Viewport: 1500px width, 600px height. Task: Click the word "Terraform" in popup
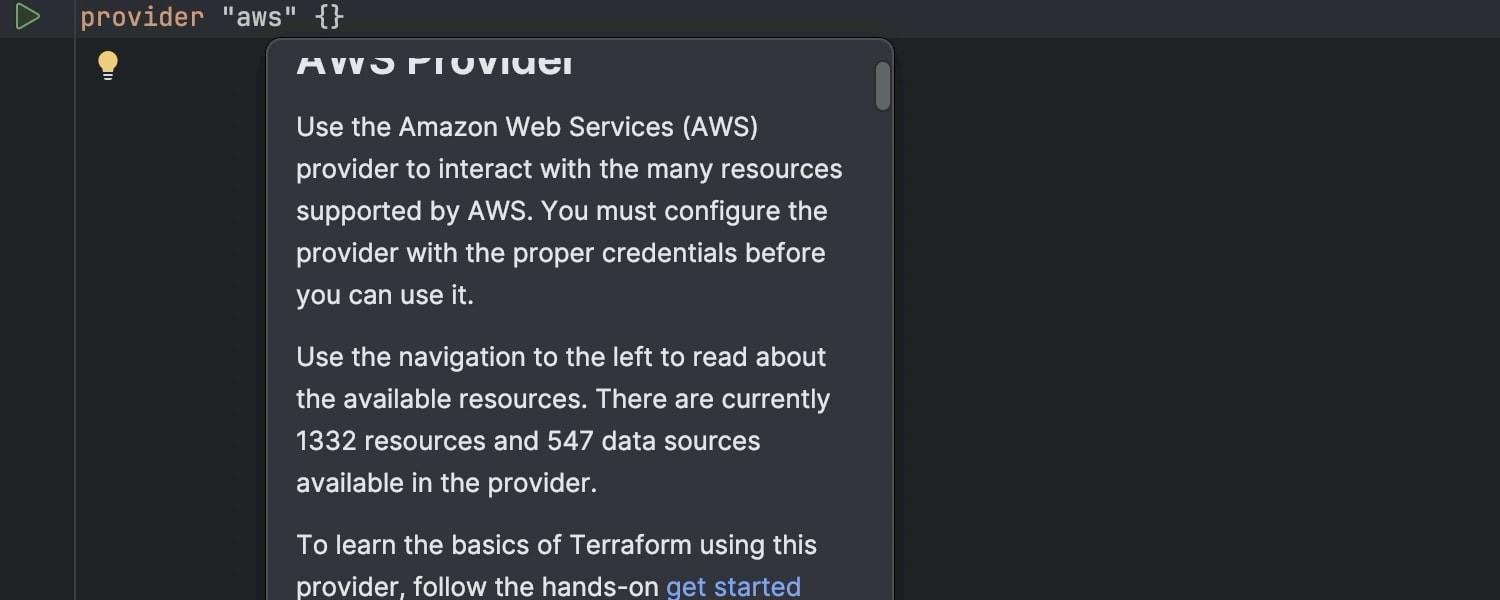(630, 545)
